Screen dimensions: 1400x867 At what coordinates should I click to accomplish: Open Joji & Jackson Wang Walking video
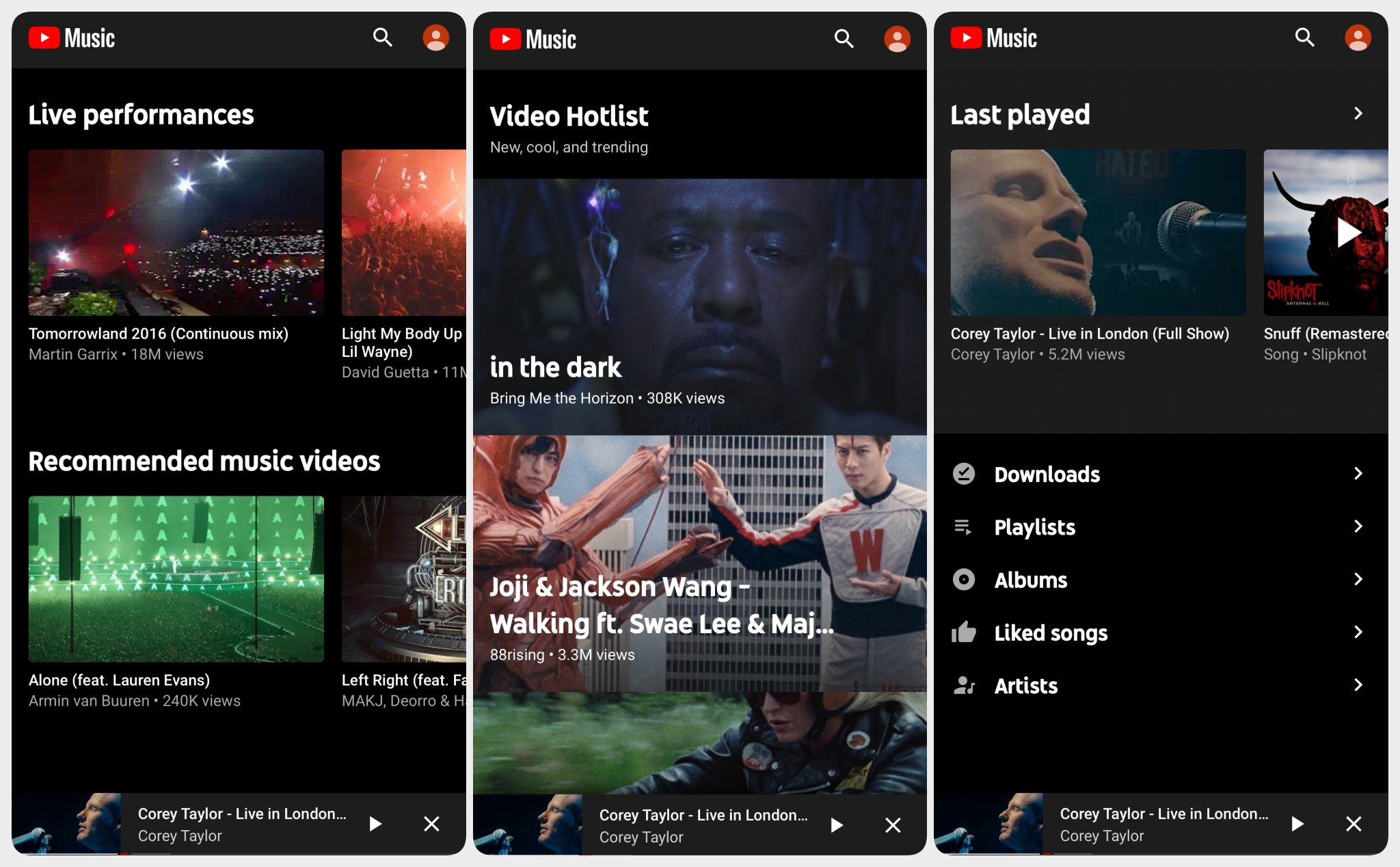(699, 563)
